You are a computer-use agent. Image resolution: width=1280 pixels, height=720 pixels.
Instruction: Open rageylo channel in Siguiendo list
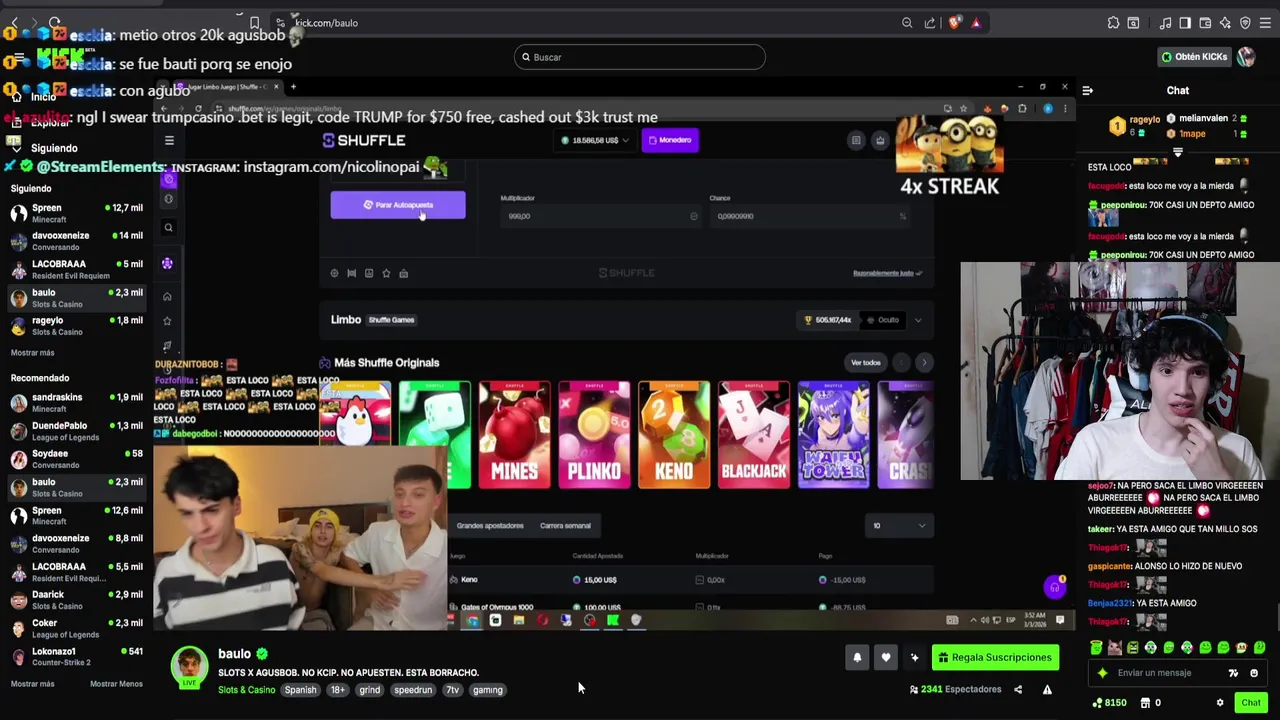coord(76,326)
